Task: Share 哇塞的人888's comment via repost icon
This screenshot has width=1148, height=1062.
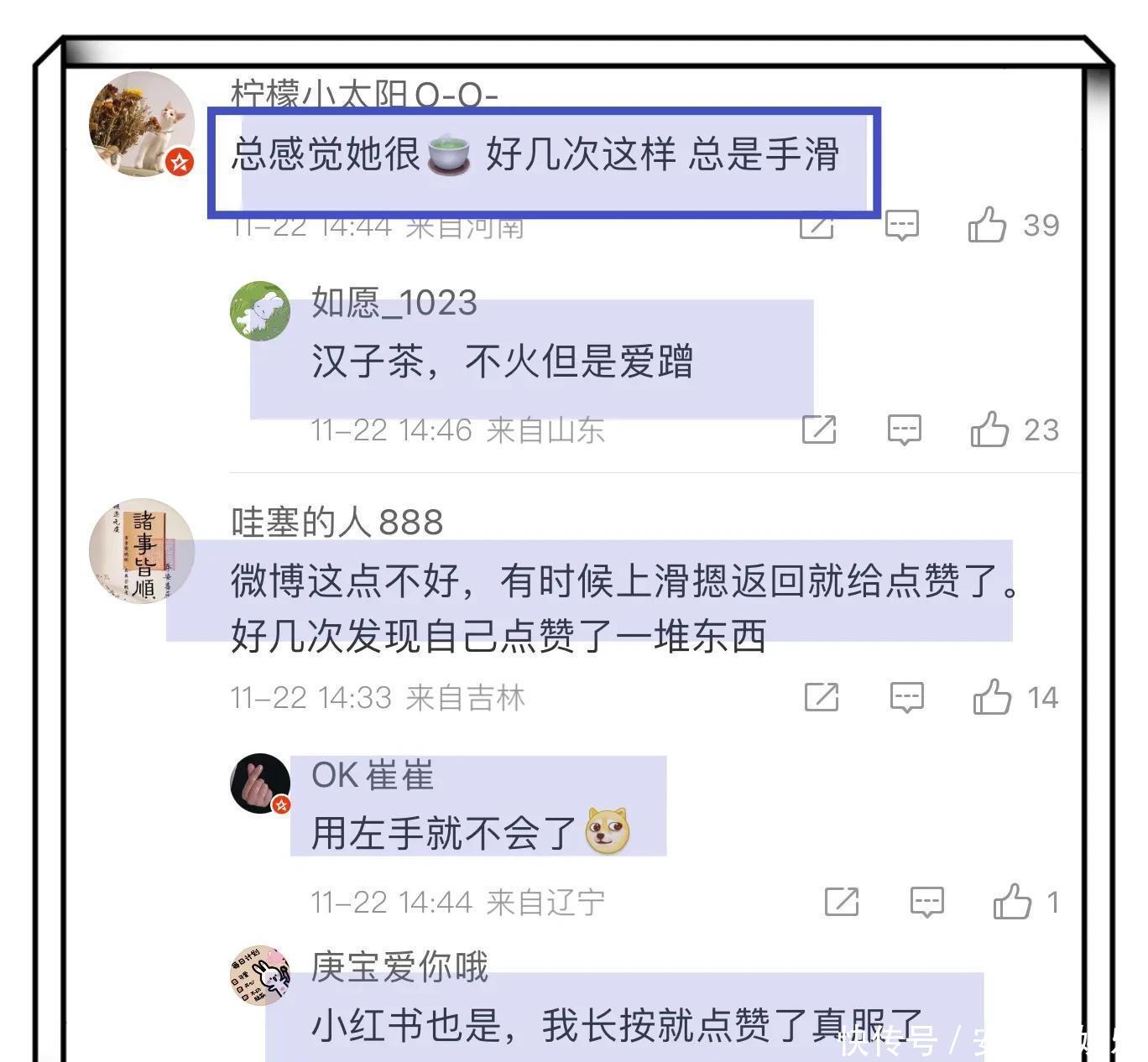Action: (822, 696)
